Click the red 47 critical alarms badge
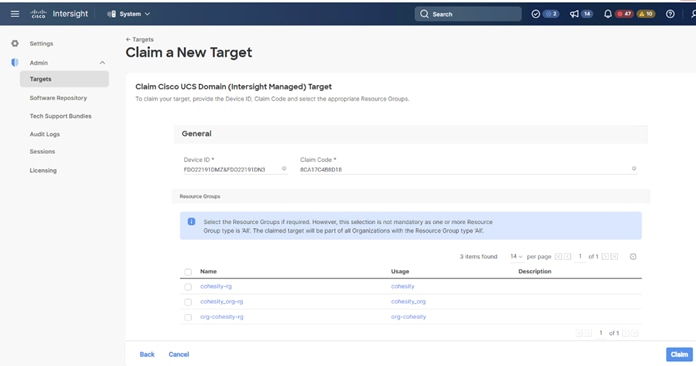Viewport: 696px width, 366px height. pyautogui.click(x=624, y=14)
